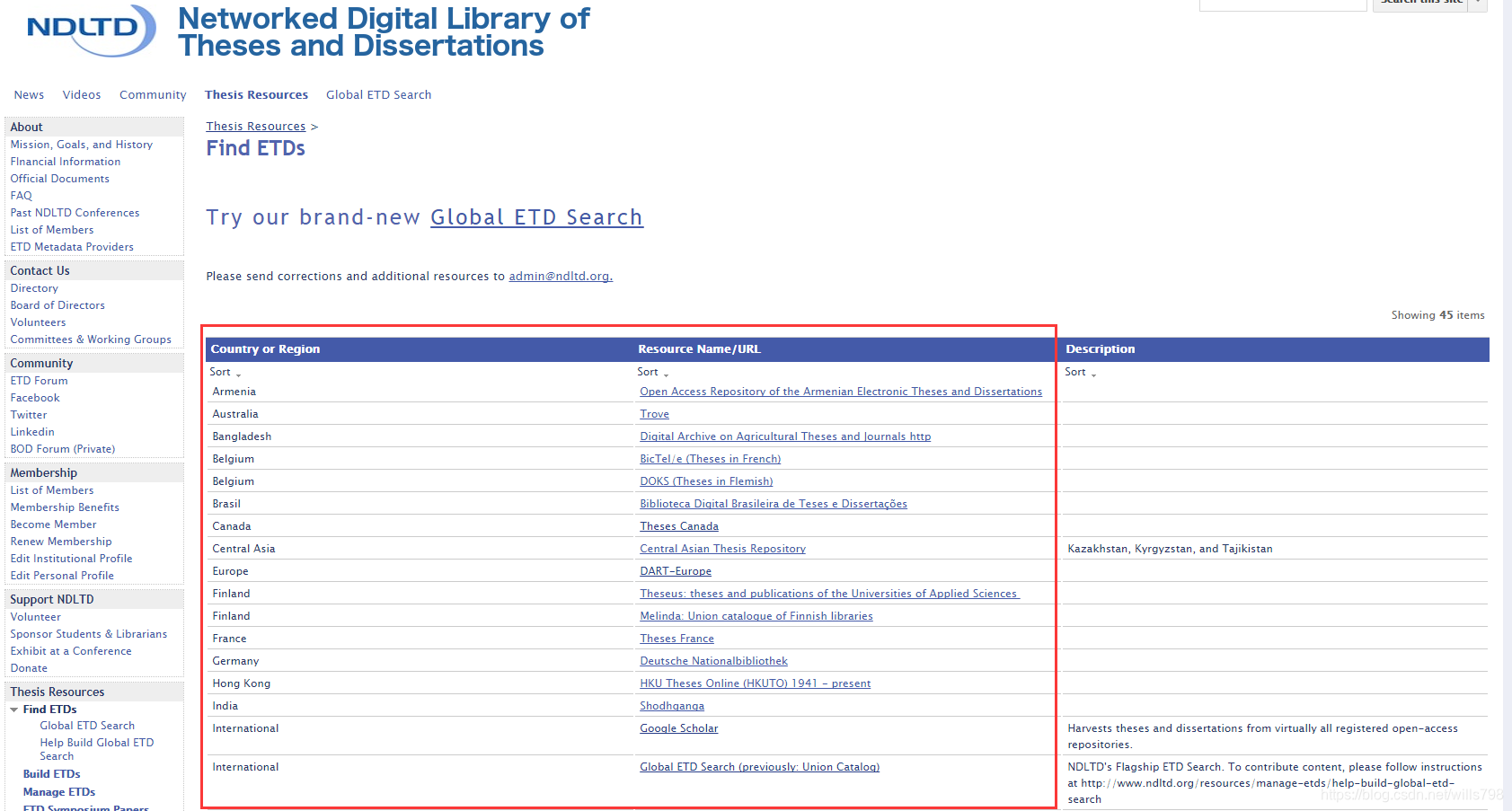Open BOD Forum (Private) link
Viewport: 1512px width, 811px height.
[63, 449]
